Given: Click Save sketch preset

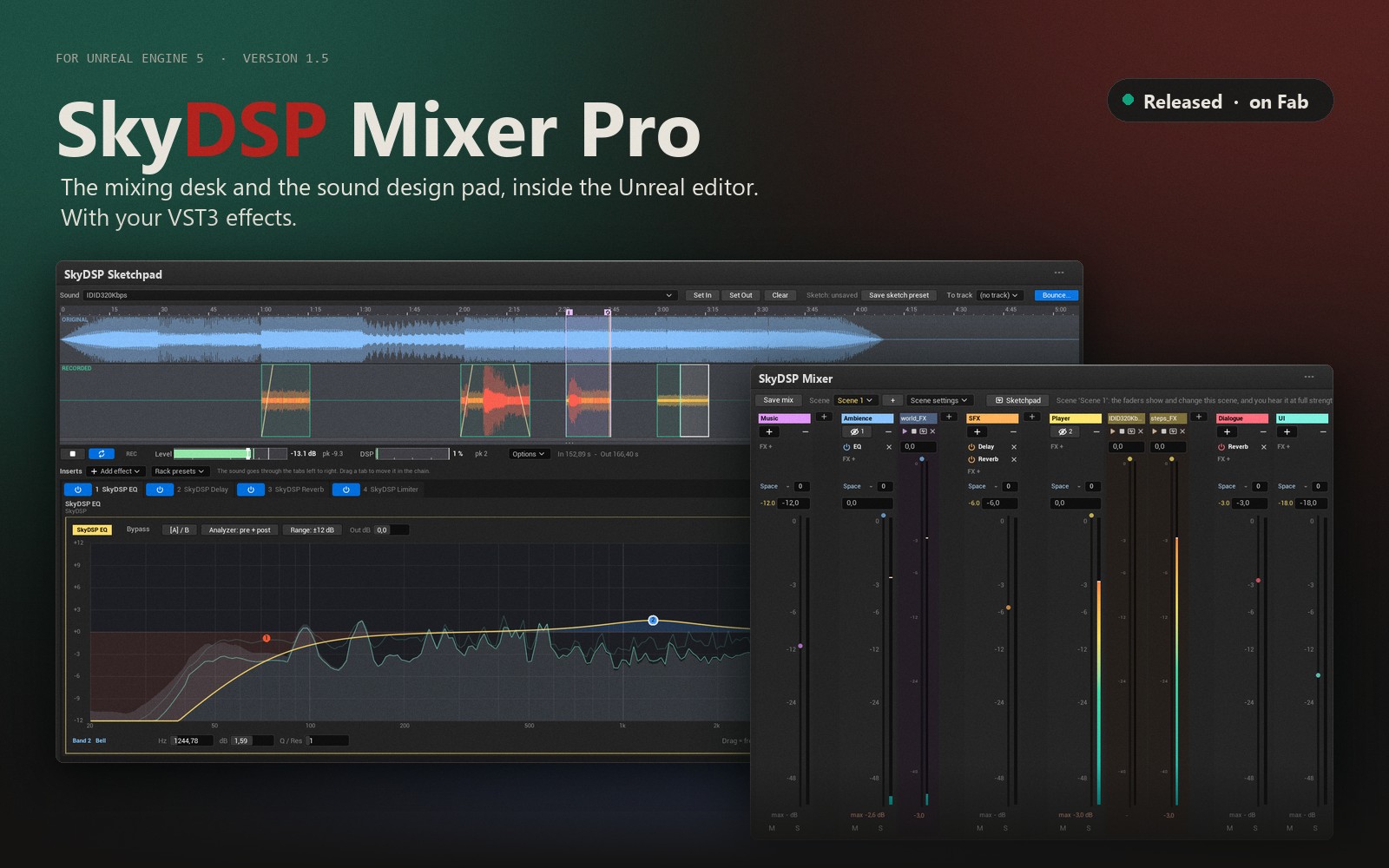Looking at the screenshot, I should click(899, 295).
